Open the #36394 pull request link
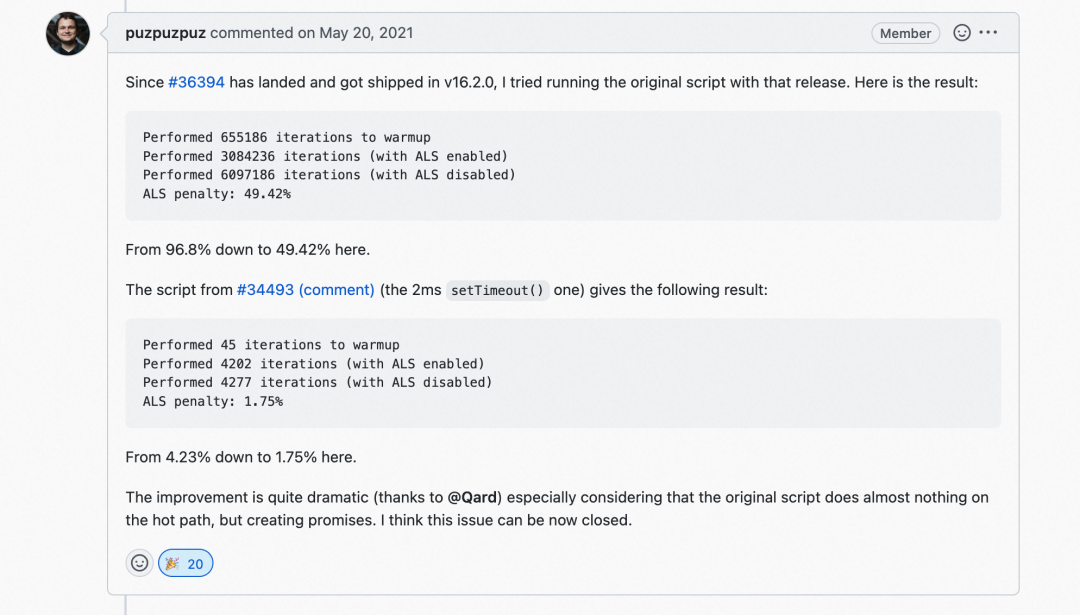 [196, 82]
